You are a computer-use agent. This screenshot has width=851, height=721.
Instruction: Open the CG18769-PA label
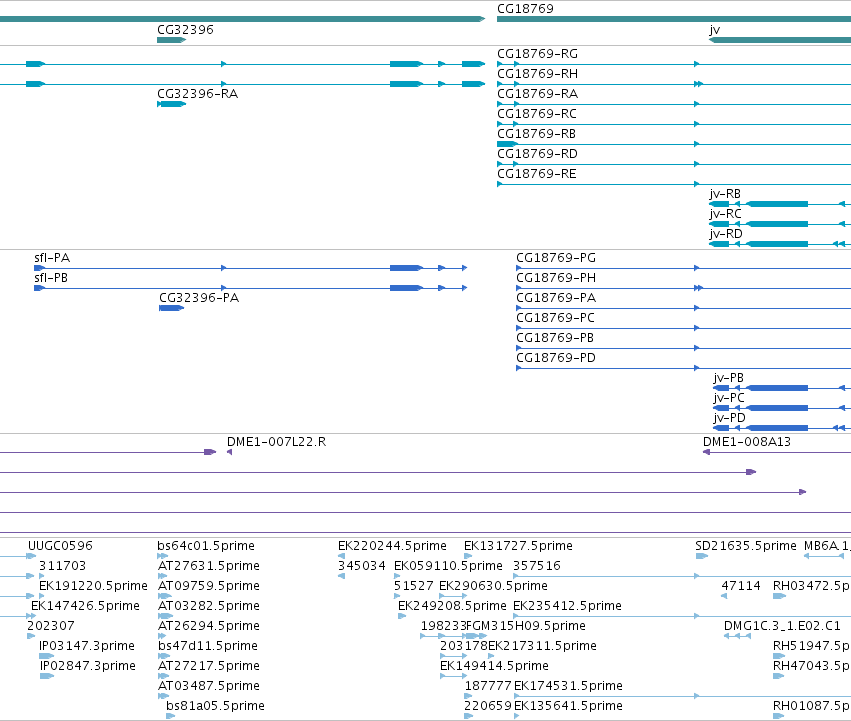(556, 298)
